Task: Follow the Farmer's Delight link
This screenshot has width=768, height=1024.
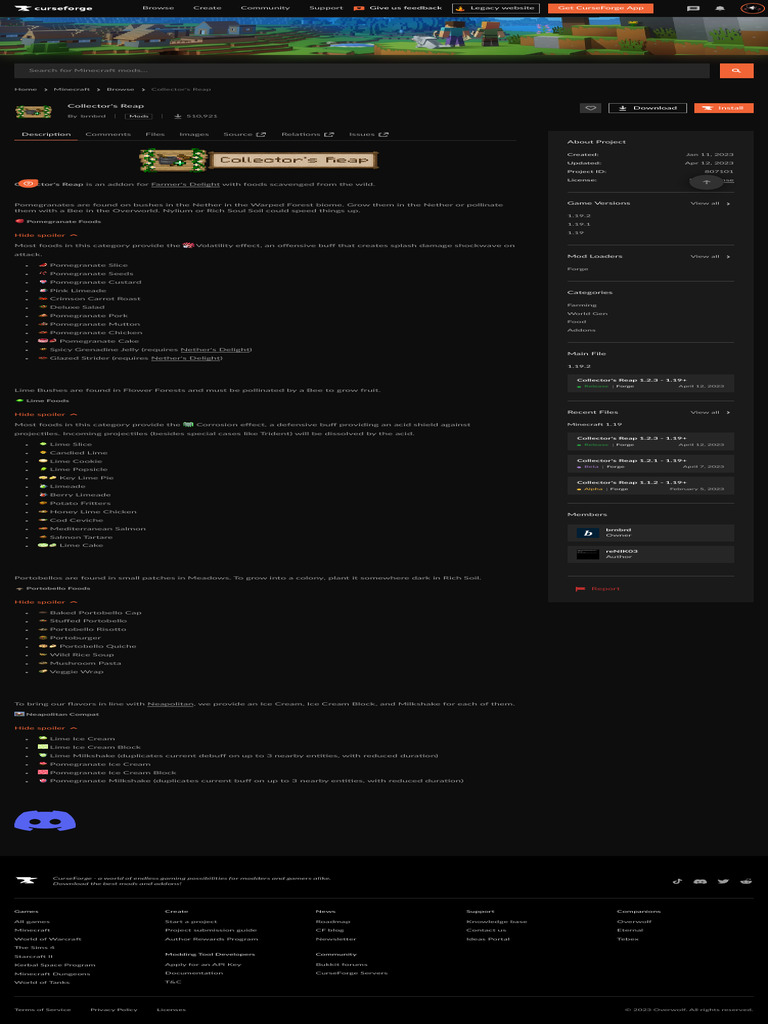Action: tap(185, 184)
